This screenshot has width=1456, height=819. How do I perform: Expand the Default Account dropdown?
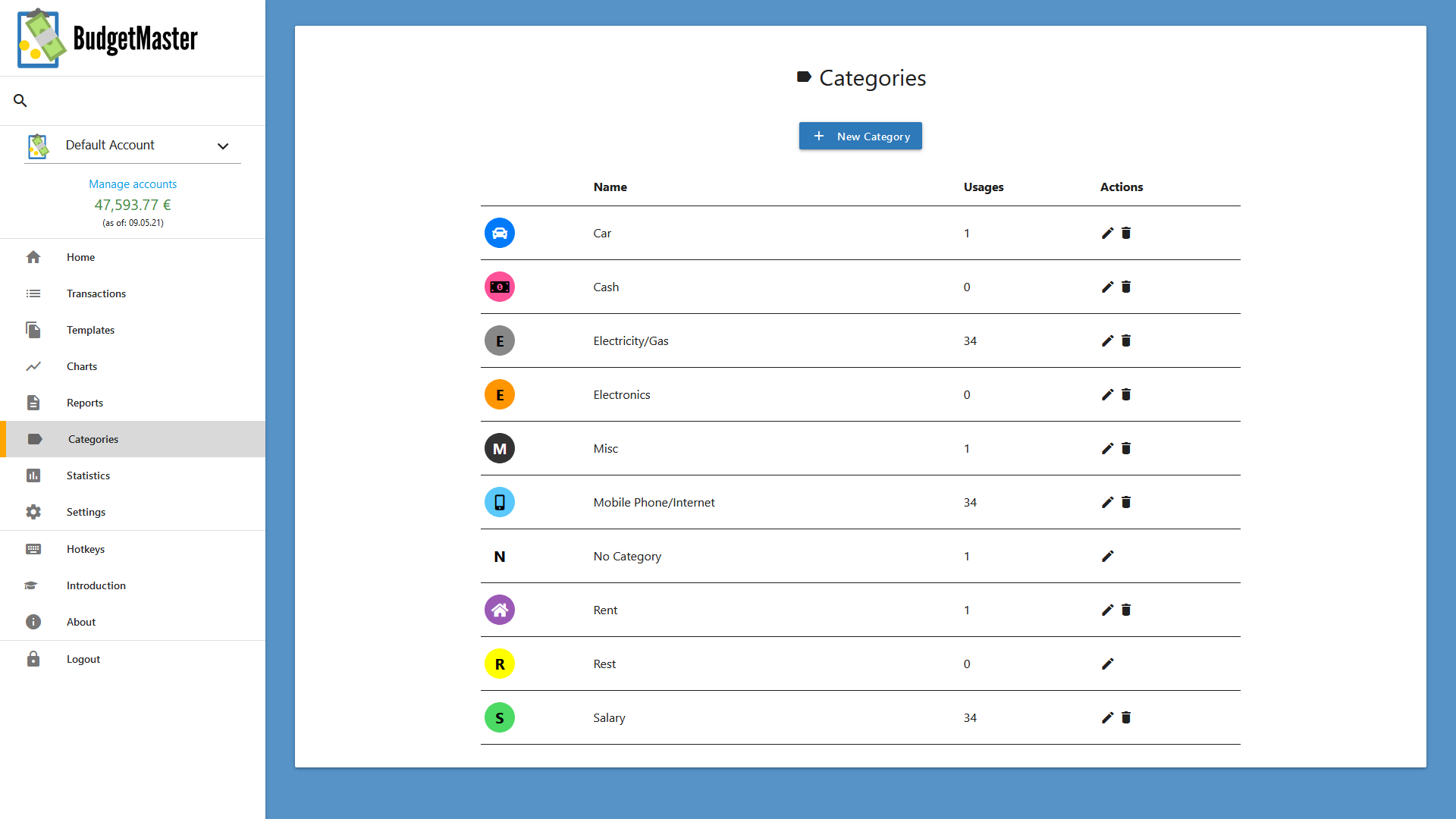click(133, 146)
